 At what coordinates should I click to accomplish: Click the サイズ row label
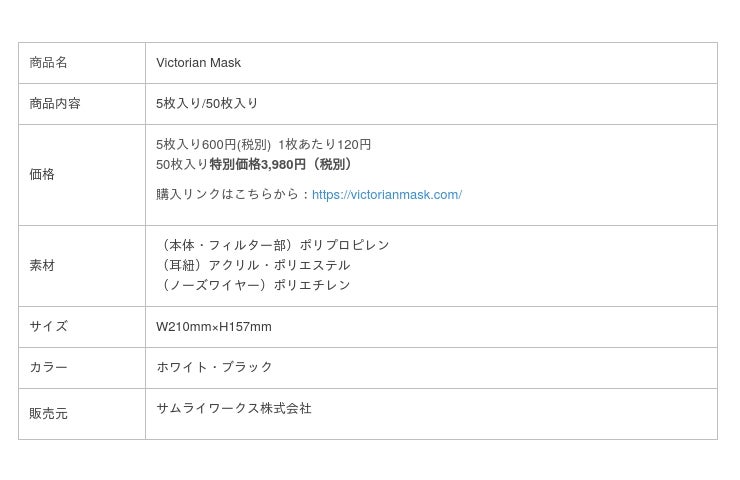point(48,327)
